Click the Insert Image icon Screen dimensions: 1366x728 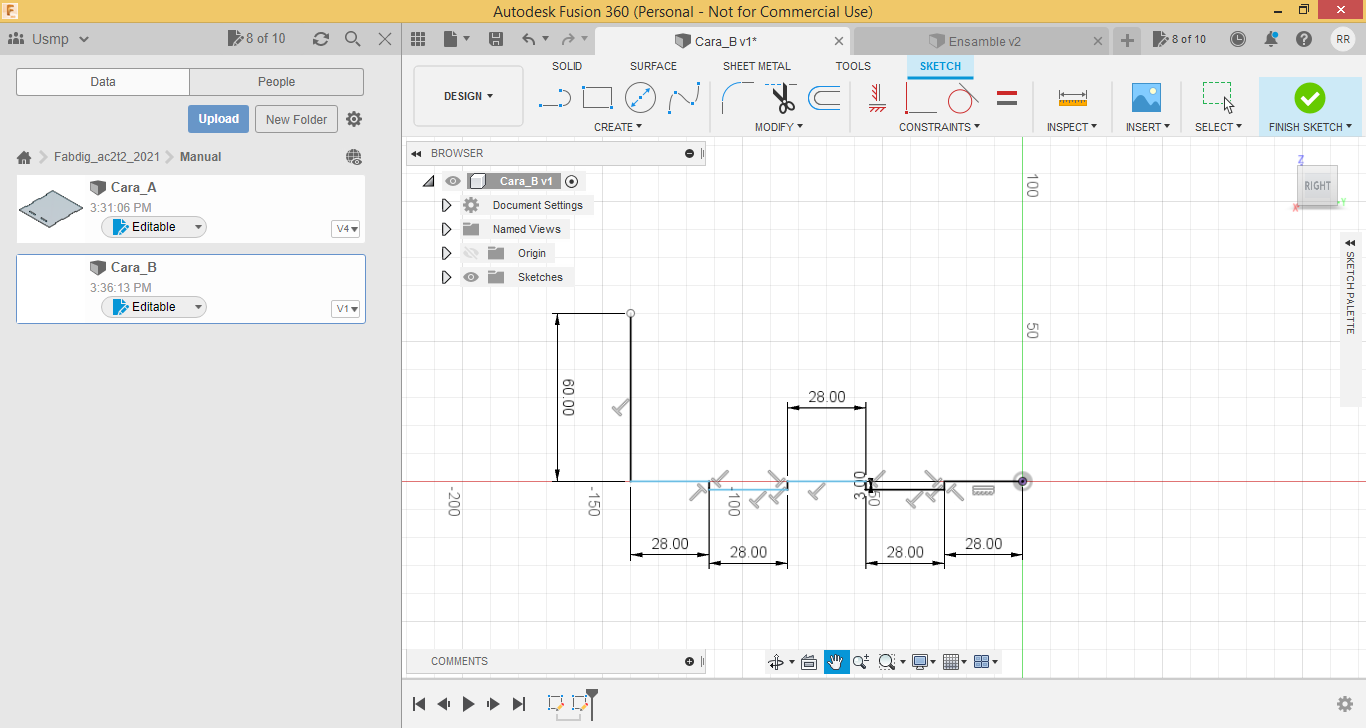1146,98
